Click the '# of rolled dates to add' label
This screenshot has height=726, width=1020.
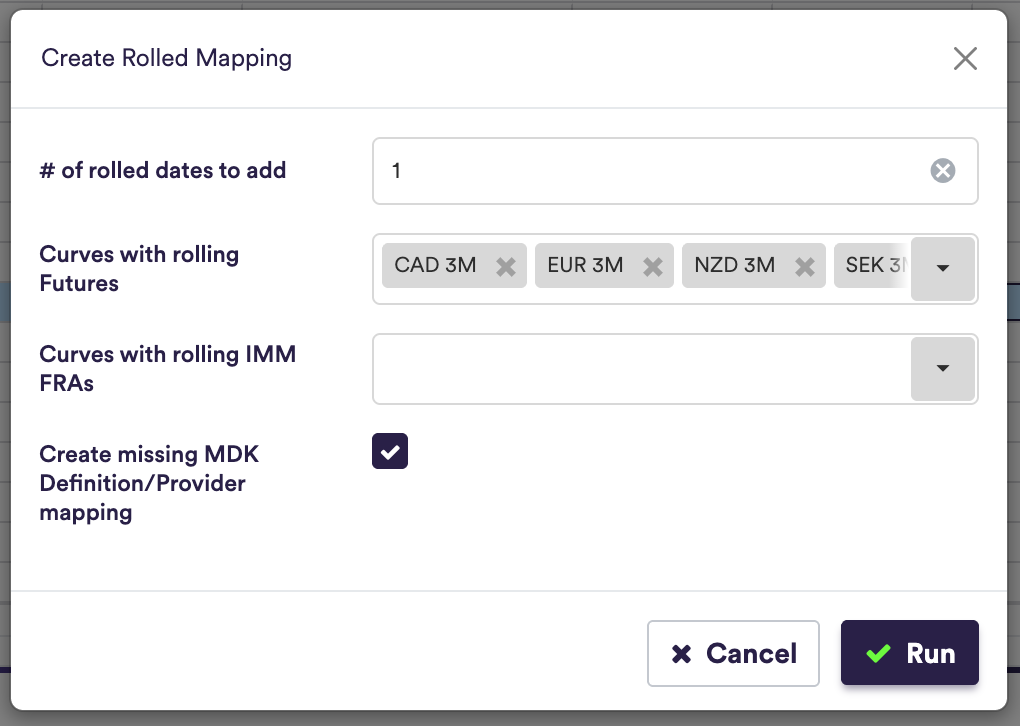click(x=163, y=170)
